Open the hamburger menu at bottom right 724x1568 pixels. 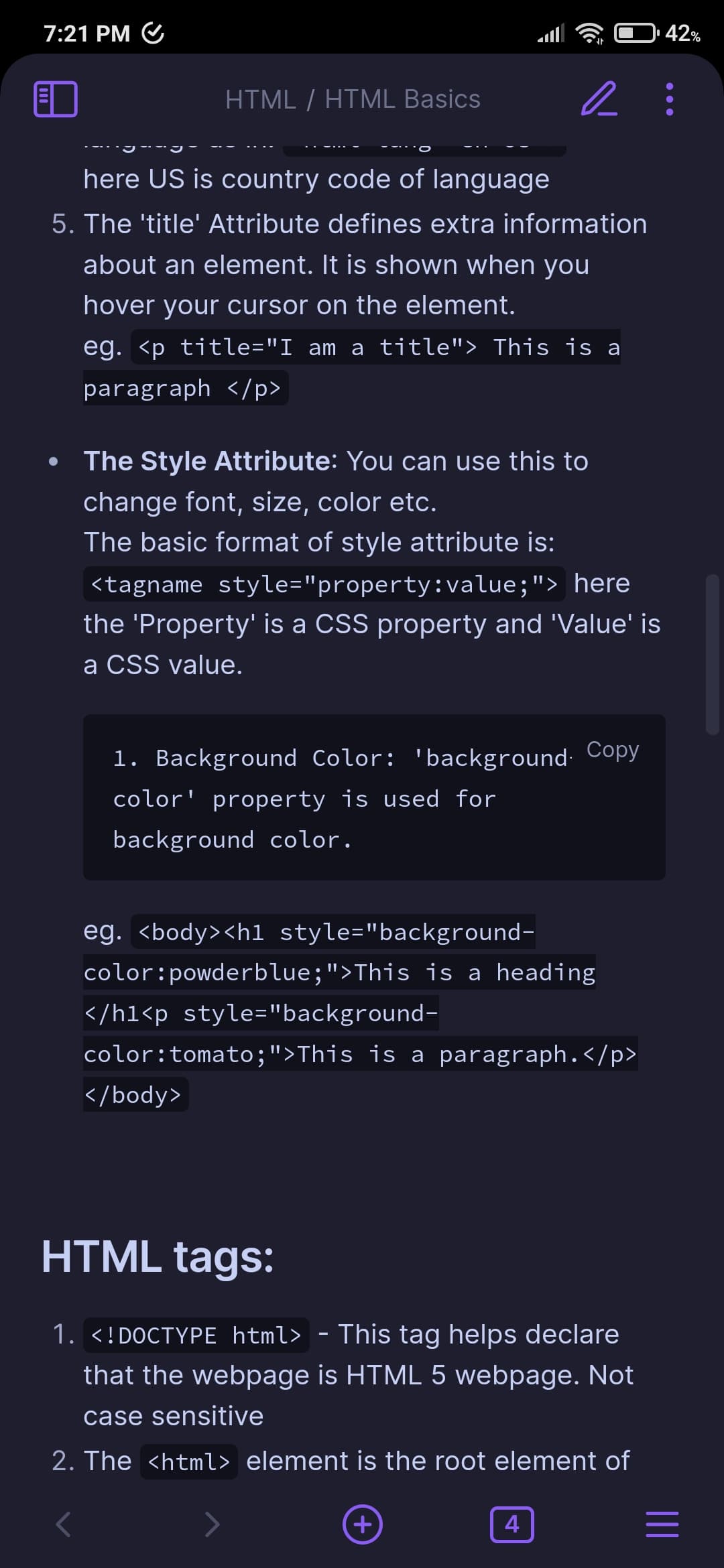tap(662, 1524)
